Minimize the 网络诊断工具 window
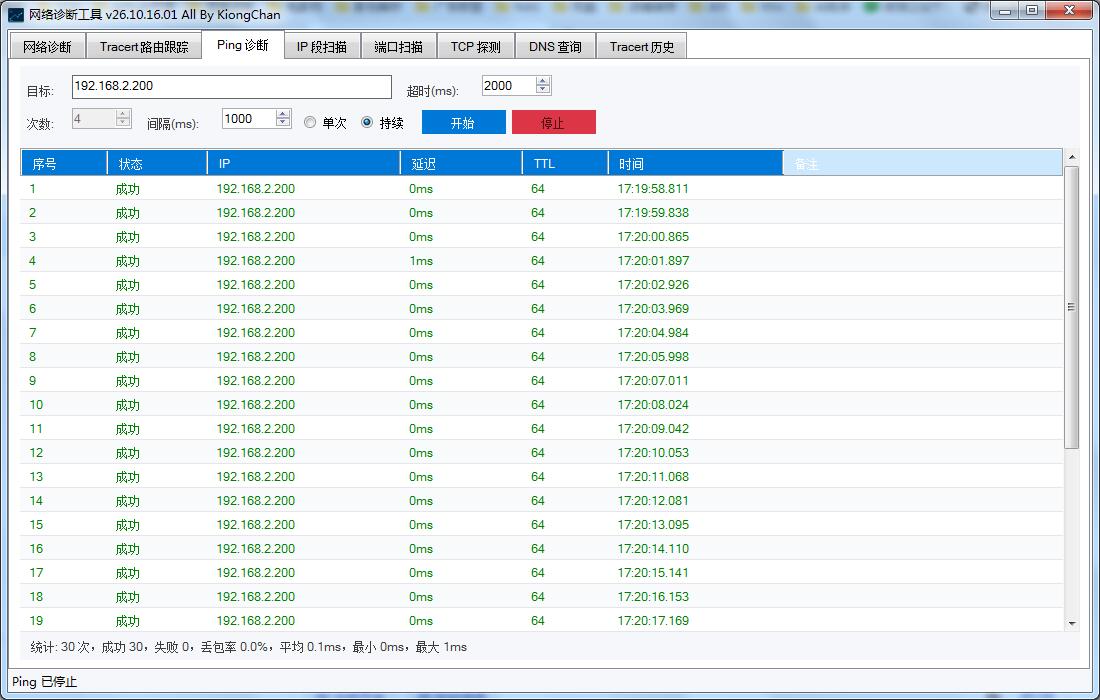 1005,11
